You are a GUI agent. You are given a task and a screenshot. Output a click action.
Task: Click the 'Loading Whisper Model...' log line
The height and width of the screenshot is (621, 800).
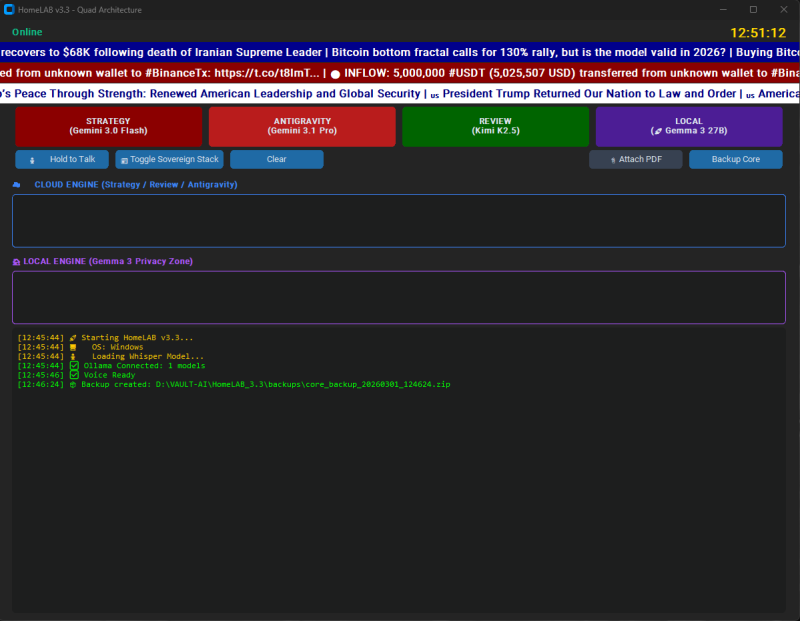click(x=111, y=356)
